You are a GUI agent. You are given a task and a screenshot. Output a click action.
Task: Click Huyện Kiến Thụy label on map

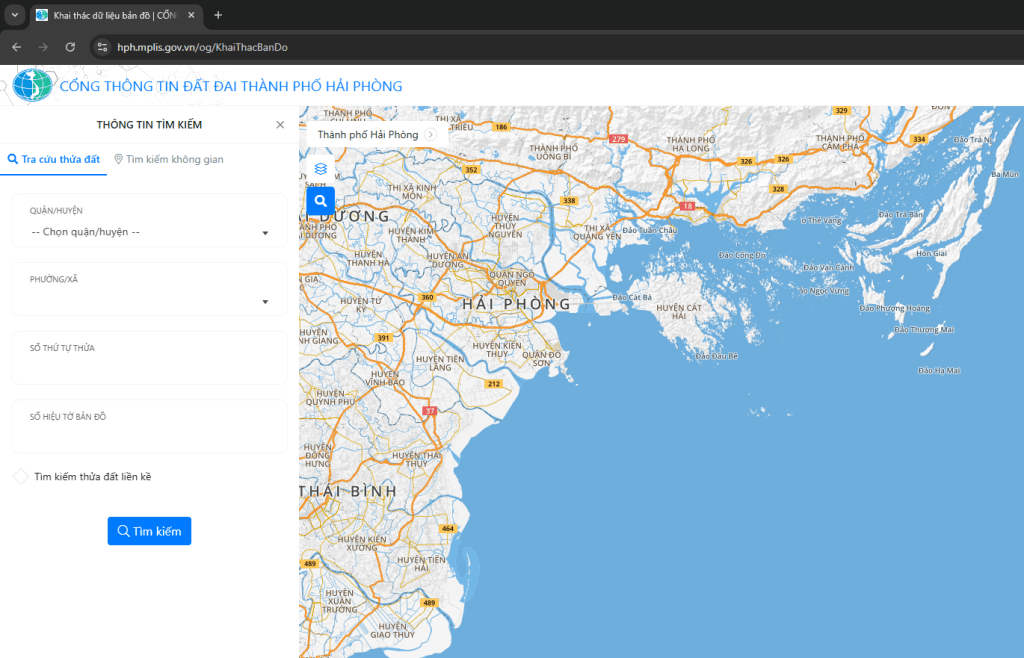click(497, 349)
